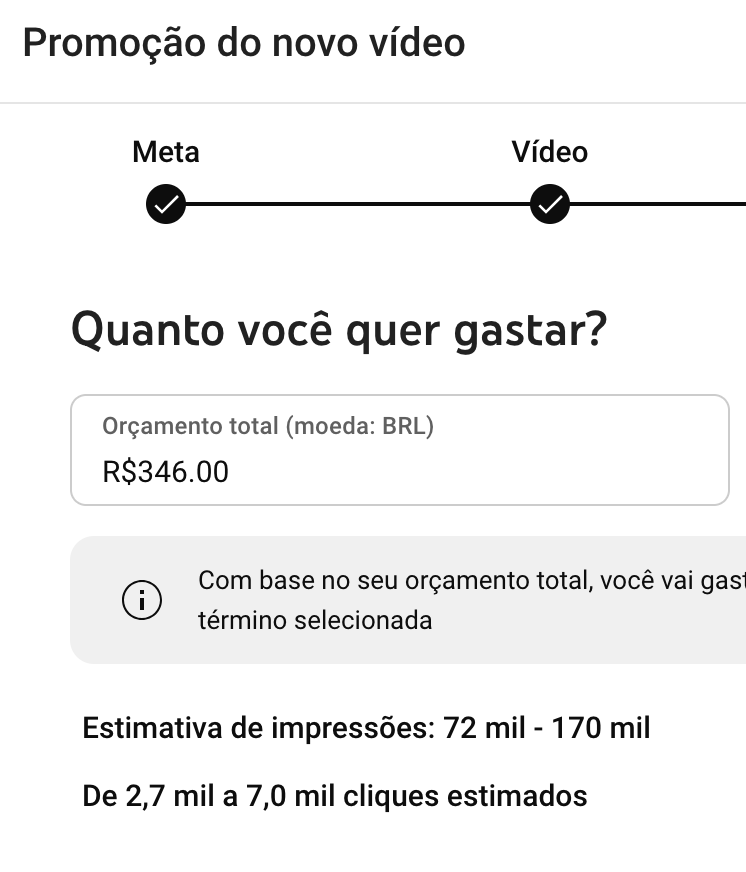
Task: Click the "Orçamento total (moeda: BRL)" field label
Action: [268, 426]
